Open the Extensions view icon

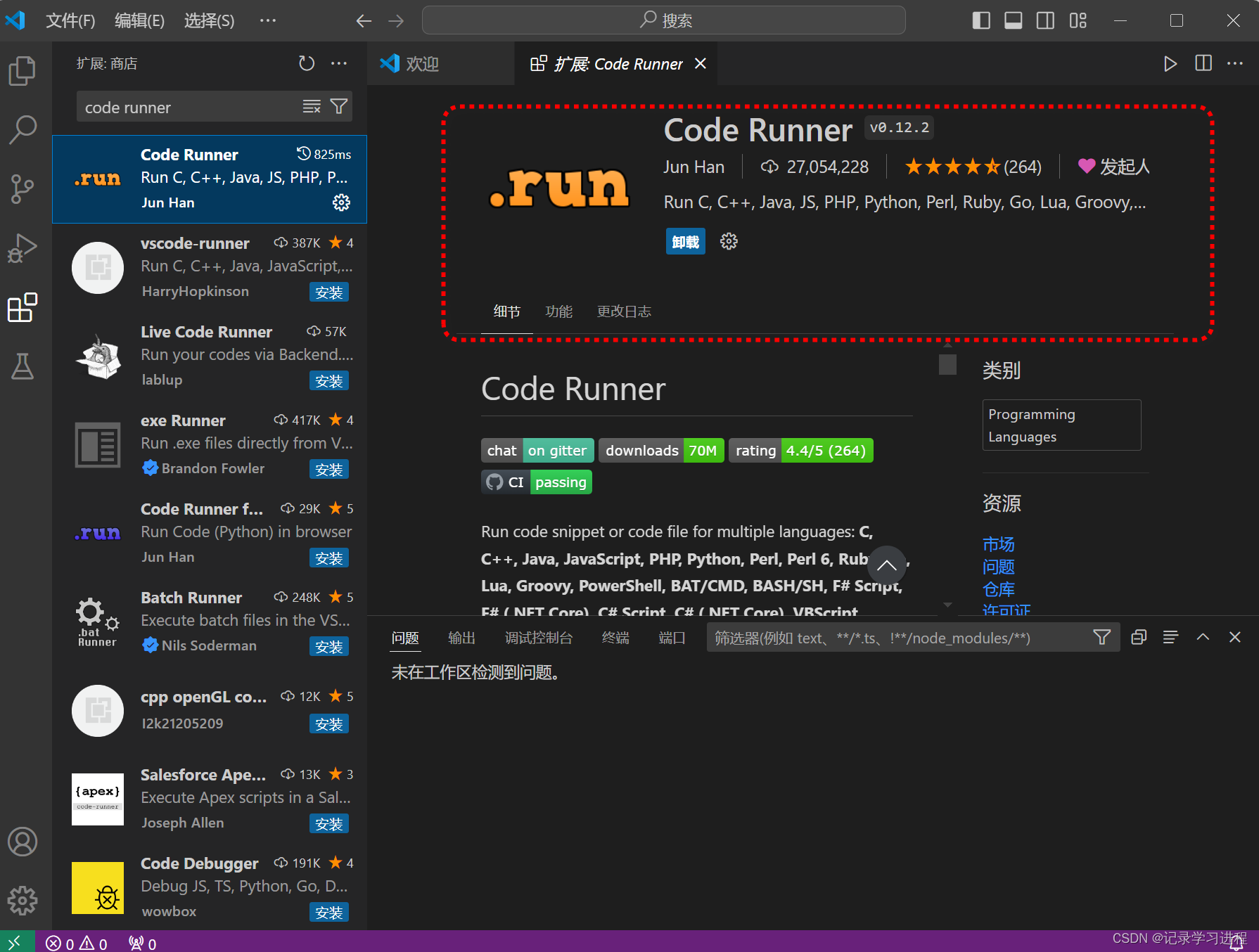tap(23, 307)
